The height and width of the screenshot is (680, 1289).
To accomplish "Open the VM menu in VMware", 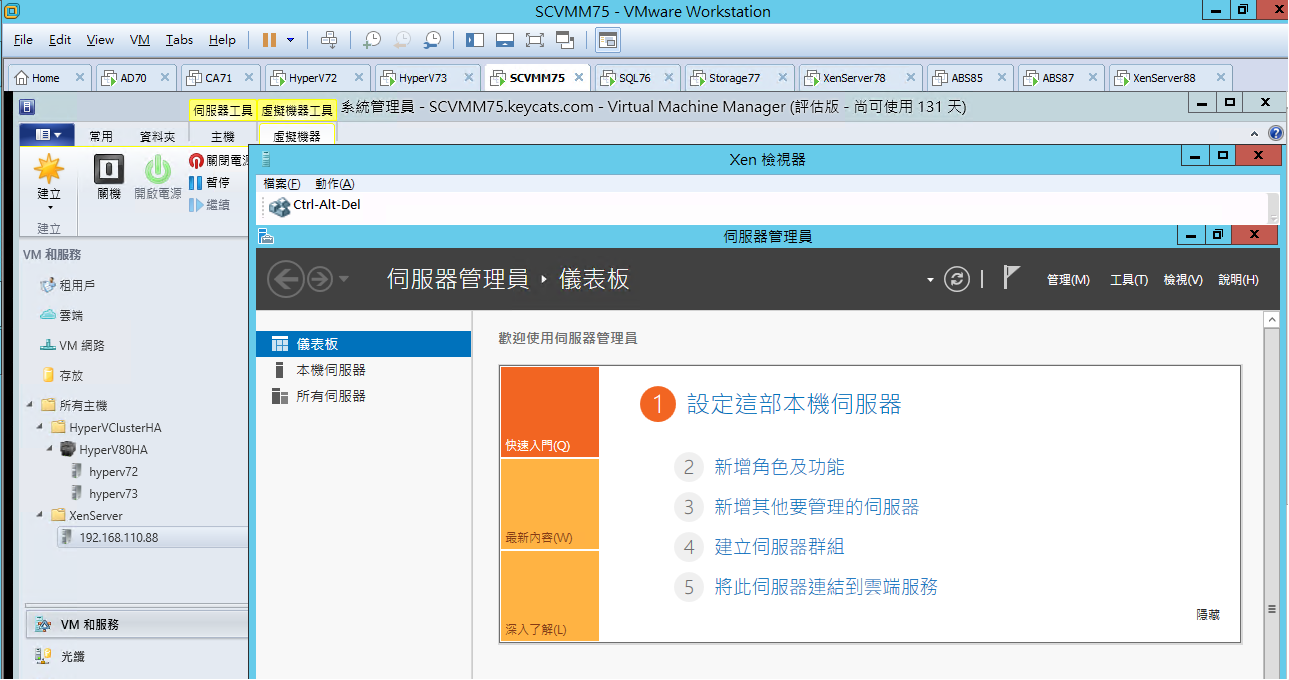I will coord(140,40).
